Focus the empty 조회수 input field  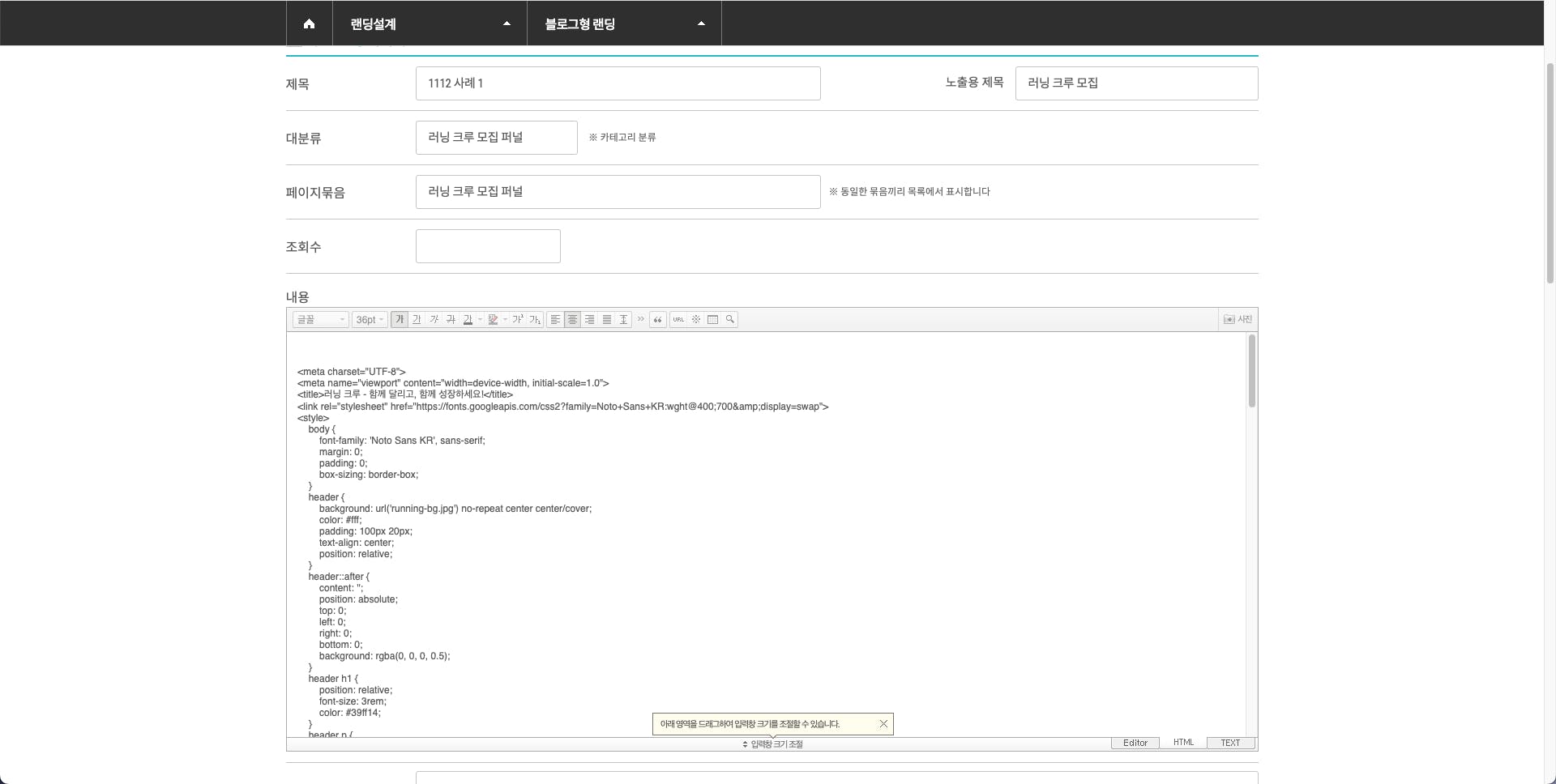click(x=488, y=246)
